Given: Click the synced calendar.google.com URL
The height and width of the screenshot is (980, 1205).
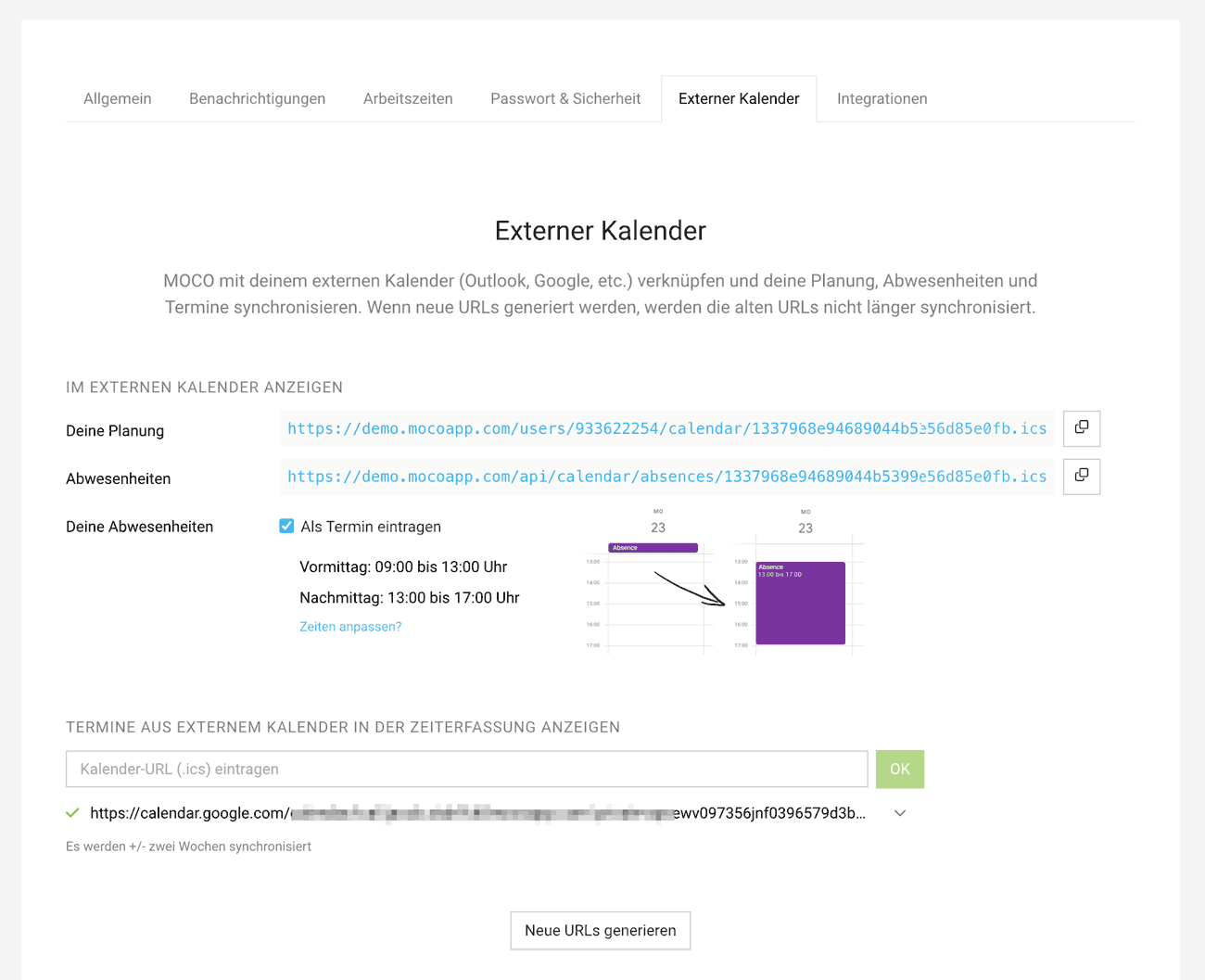Looking at the screenshot, I should 477,813.
